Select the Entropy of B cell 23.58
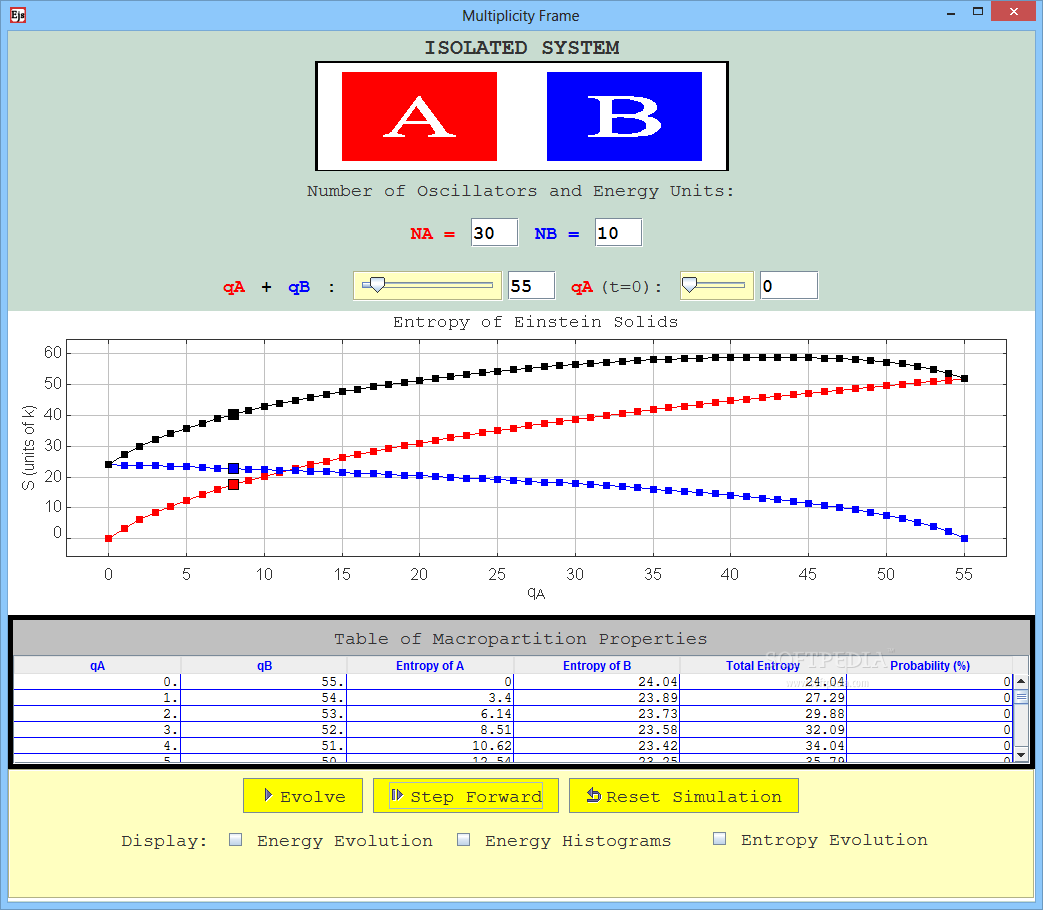 pyautogui.click(x=597, y=730)
